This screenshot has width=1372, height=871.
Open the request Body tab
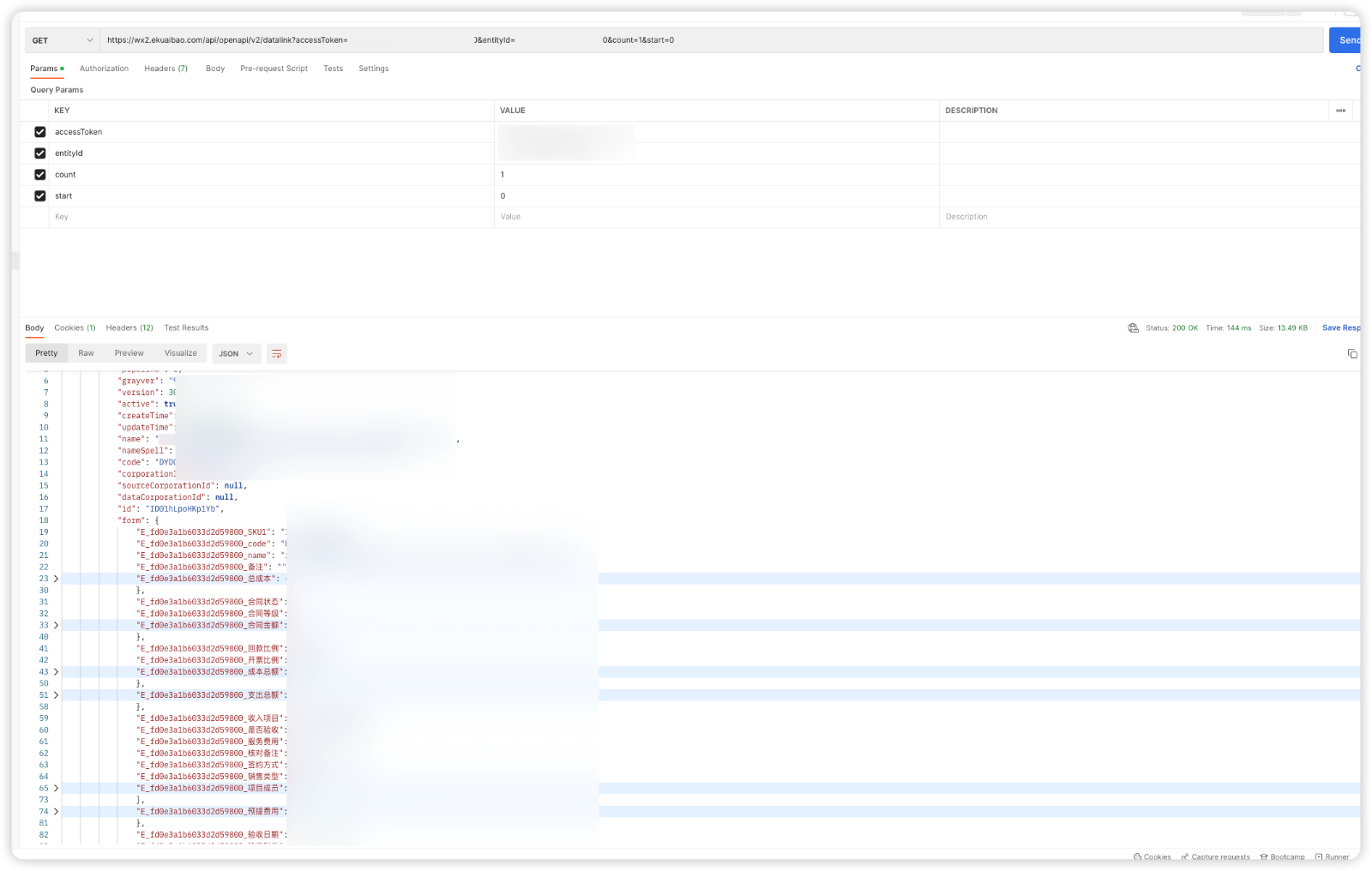[x=215, y=69]
